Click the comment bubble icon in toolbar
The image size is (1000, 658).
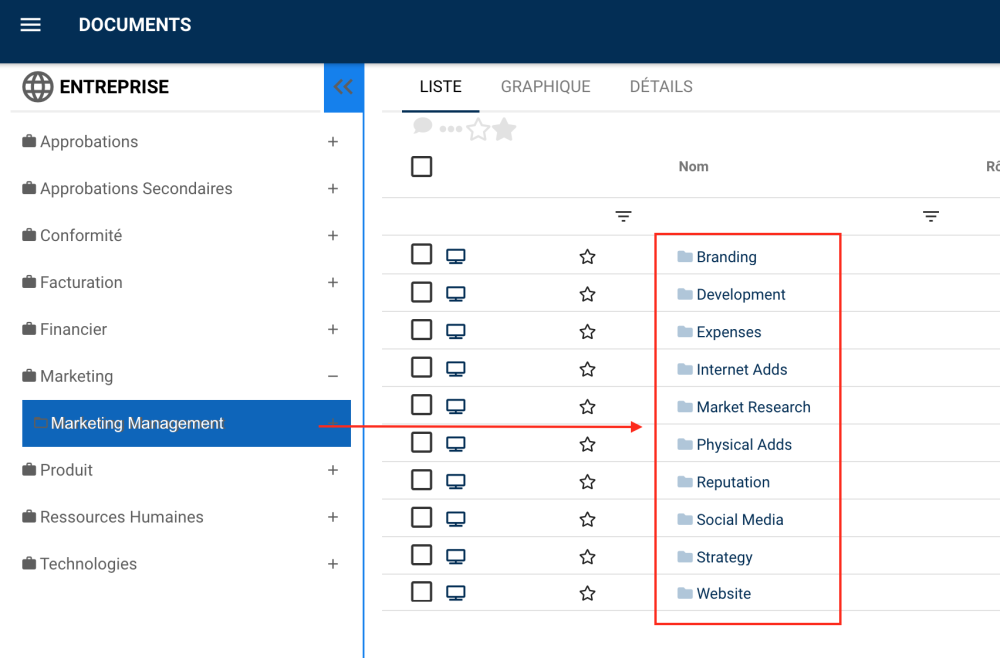pyautogui.click(x=423, y=126)
